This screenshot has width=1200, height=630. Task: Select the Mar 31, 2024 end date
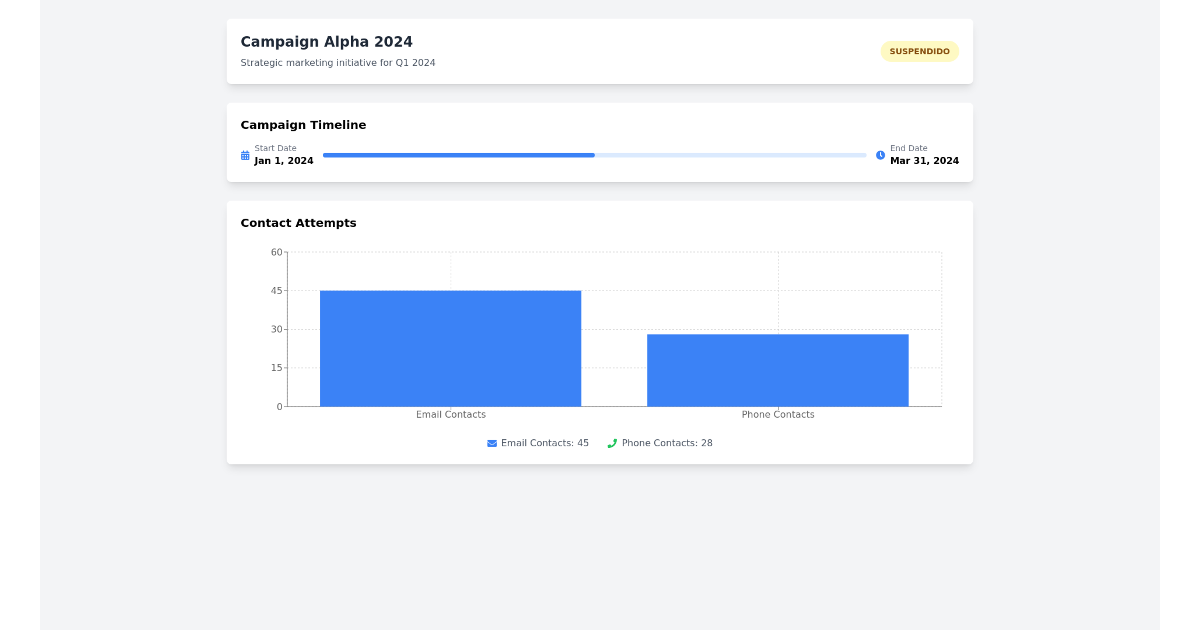[925, 160]
